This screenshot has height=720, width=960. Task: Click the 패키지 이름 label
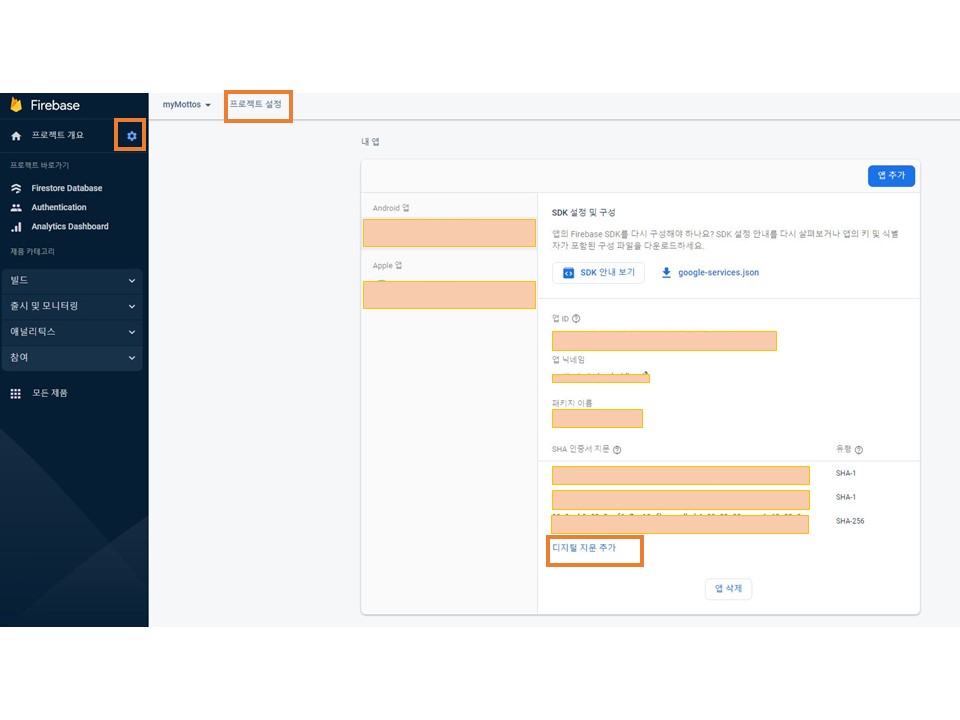572,403
